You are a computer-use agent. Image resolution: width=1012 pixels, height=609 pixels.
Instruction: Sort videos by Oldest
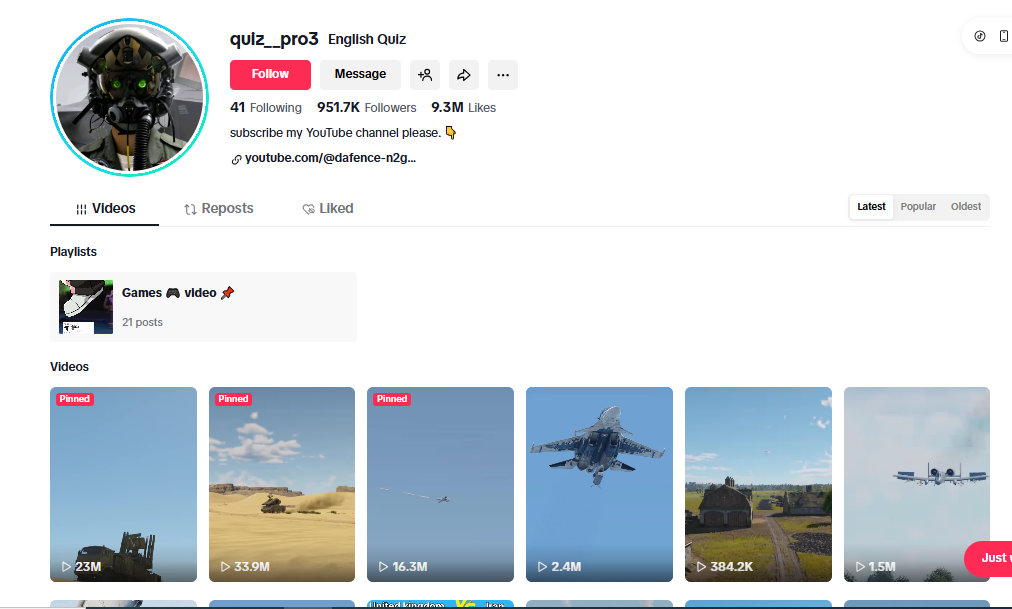pyautogui.click(x=966, y=207)
